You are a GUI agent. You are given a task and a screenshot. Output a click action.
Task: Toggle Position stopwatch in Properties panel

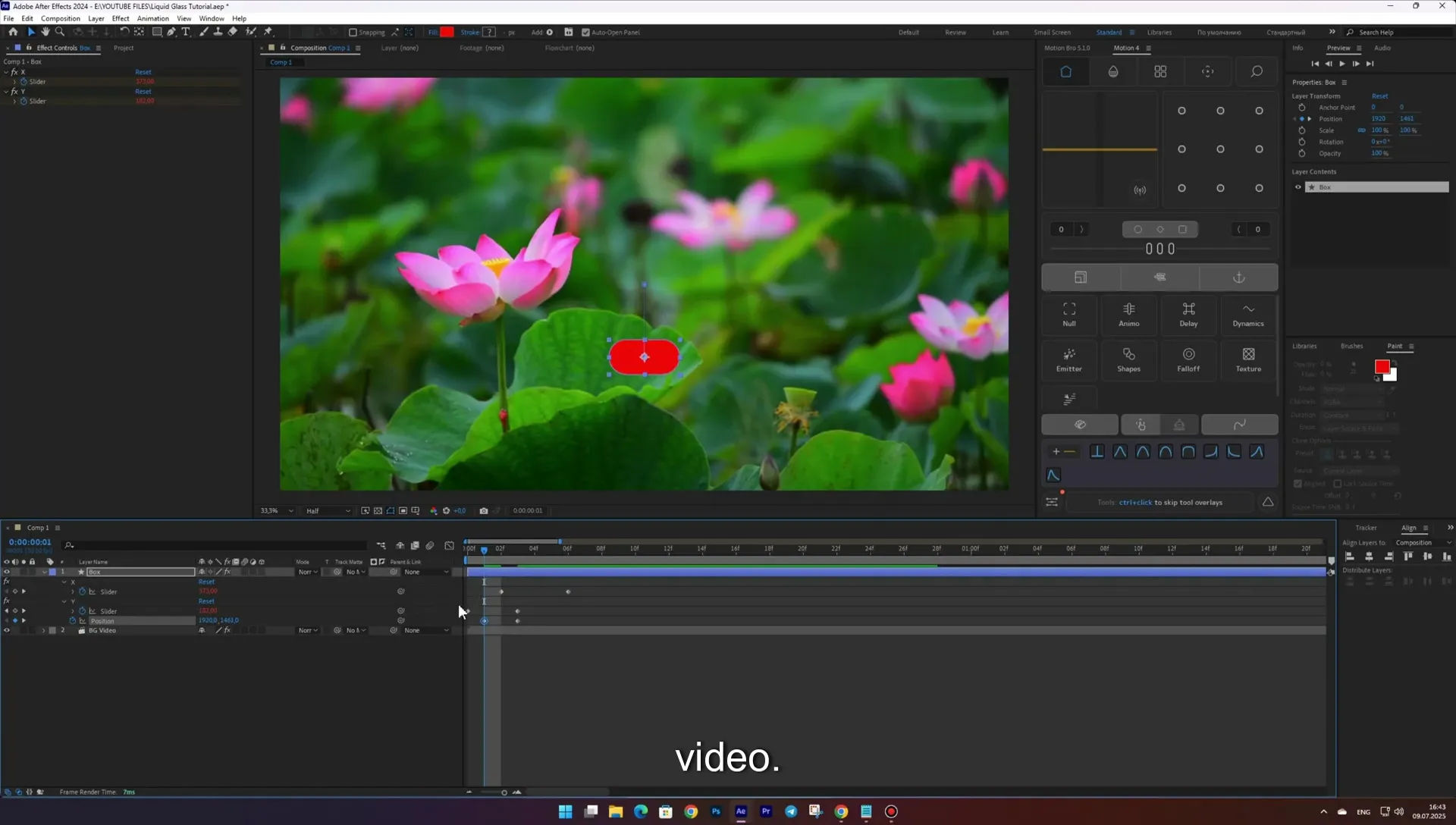coord(1302,119)
